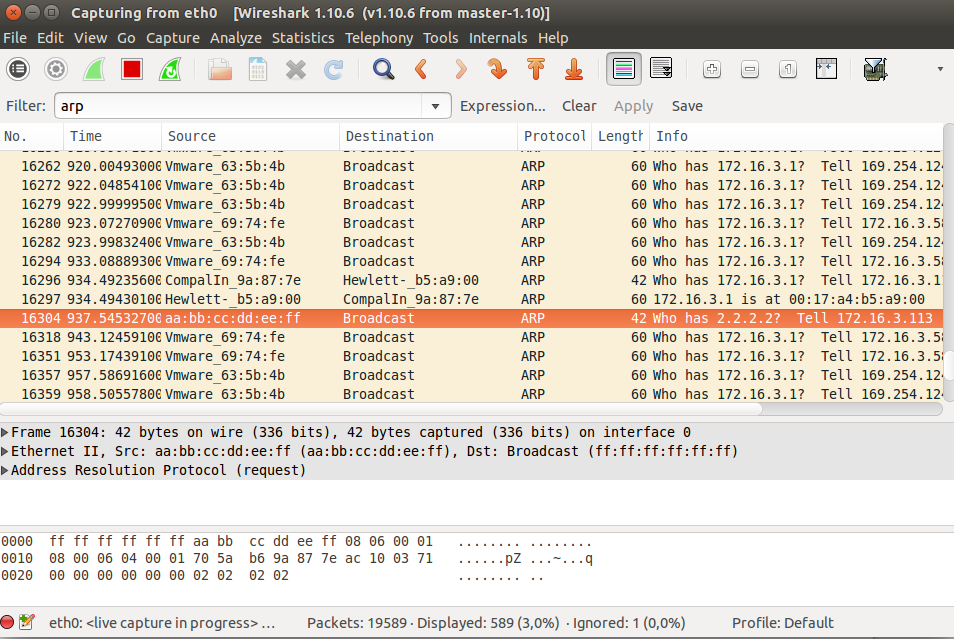The width and height of the screenshot is (954, 639).
Task: Restart the current capture
Action: pyautogui.click(x=170, y=69)
